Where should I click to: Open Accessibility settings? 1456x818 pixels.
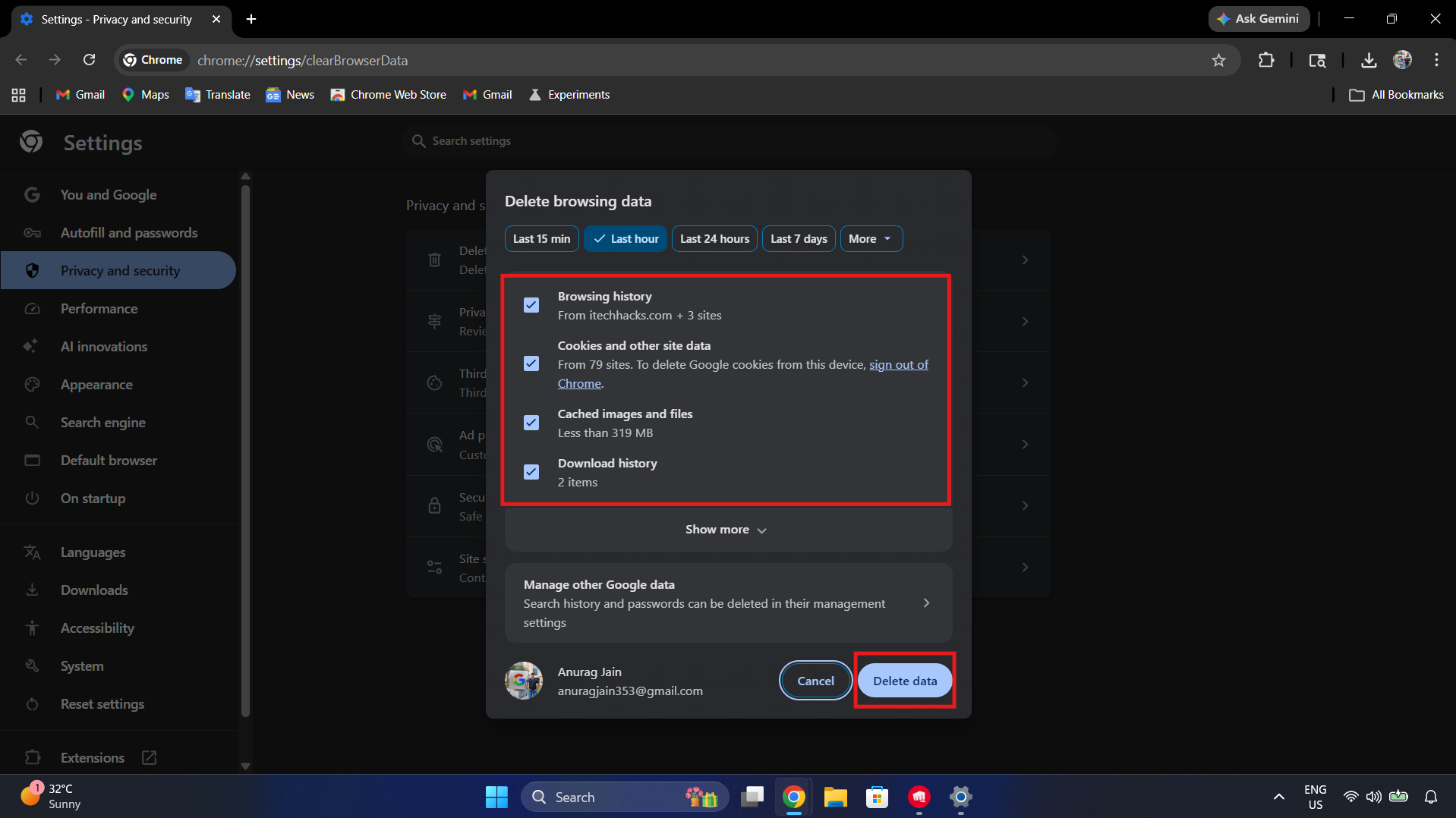tap(119, 628)
